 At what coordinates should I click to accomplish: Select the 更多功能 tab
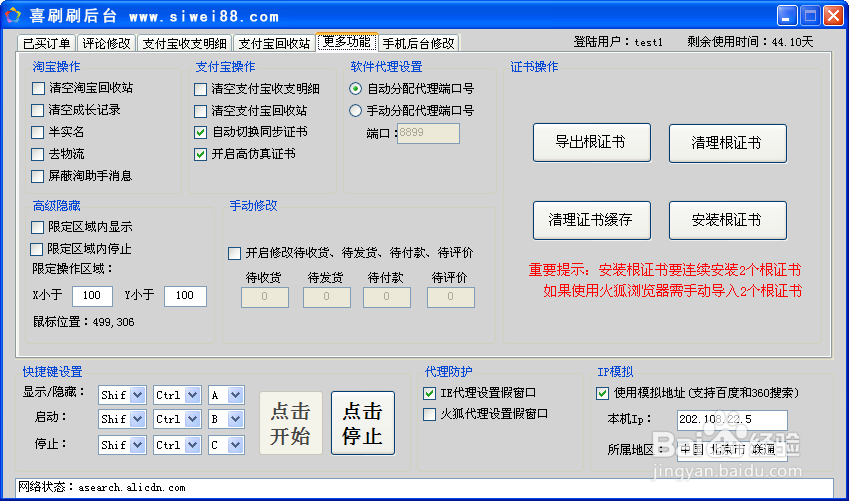[x=347, y=42]
